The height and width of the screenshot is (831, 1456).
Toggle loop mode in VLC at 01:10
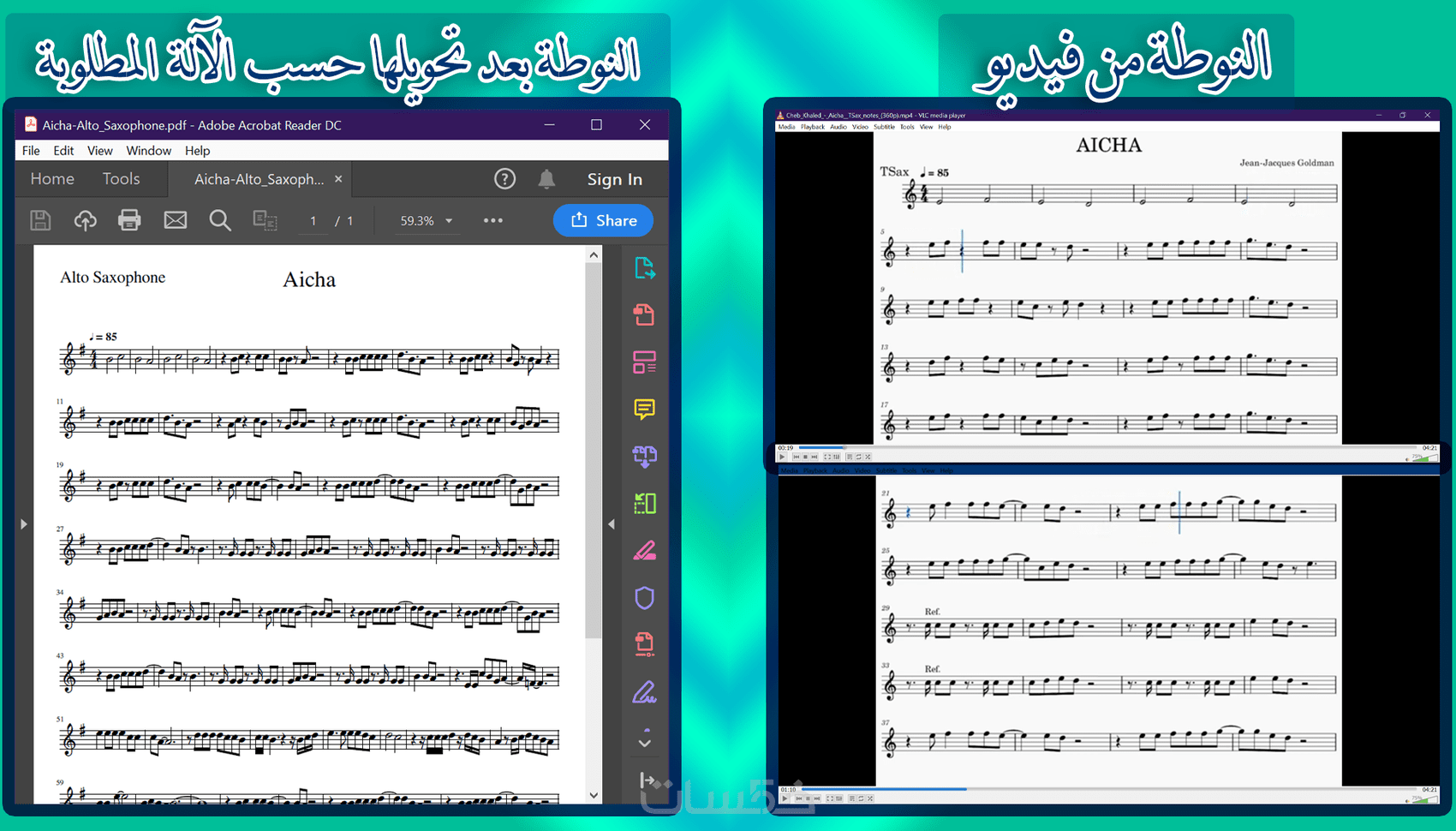coord(862,798)
